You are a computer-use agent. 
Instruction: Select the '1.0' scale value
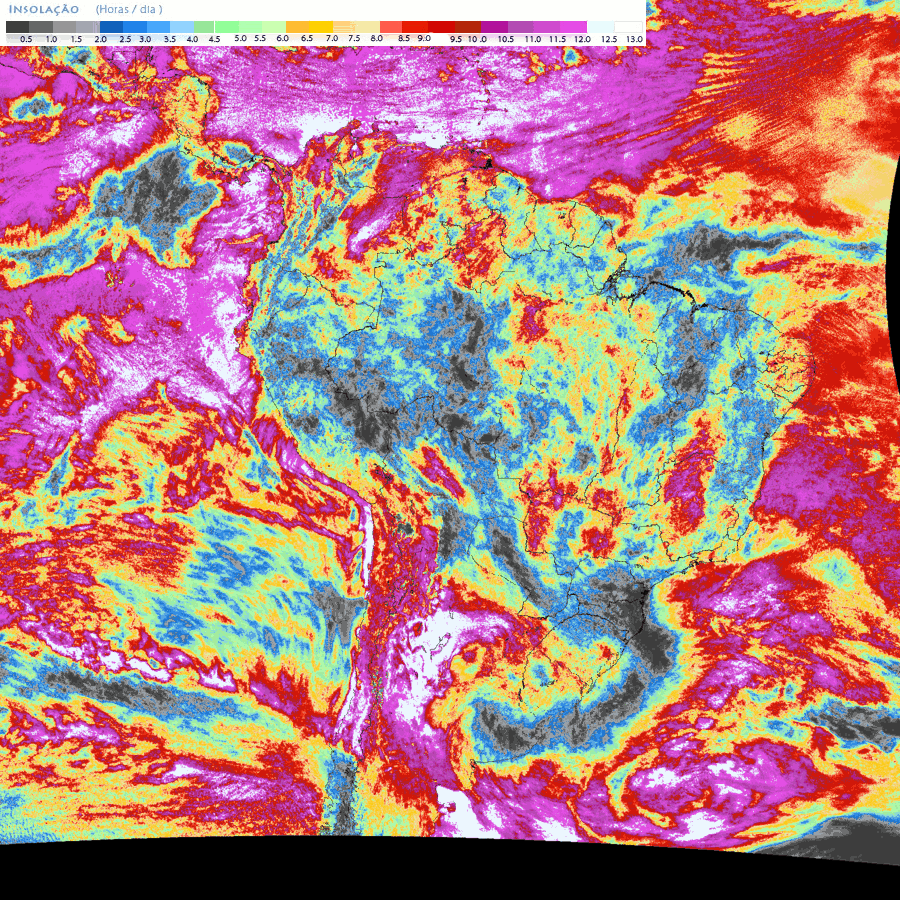[51, 40]
